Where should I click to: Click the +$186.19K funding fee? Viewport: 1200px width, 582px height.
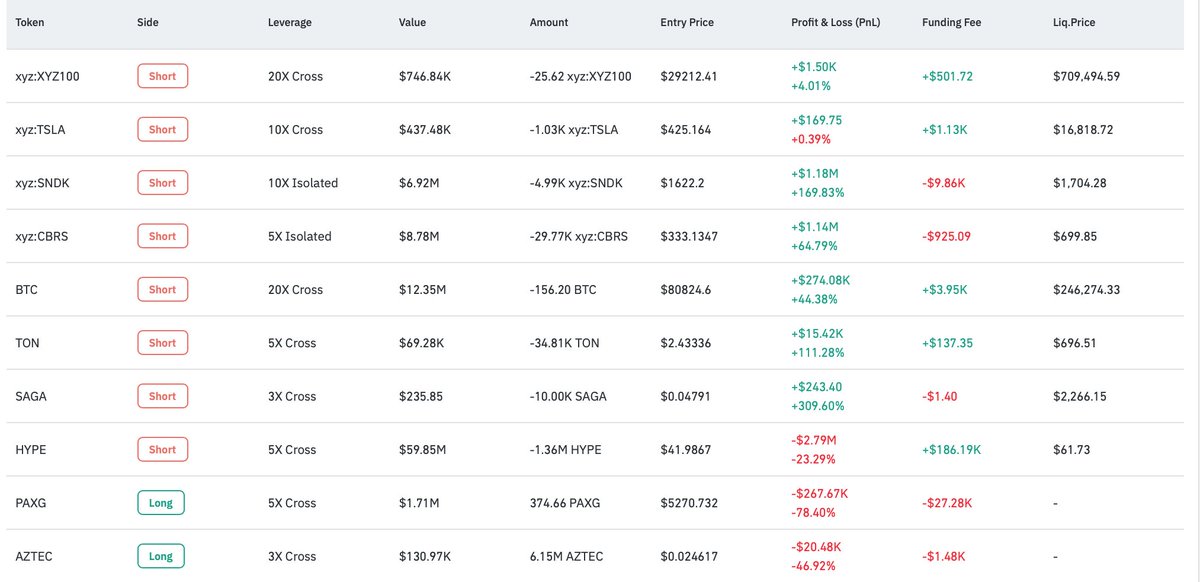pyautogui.click(x=952, y=449)
